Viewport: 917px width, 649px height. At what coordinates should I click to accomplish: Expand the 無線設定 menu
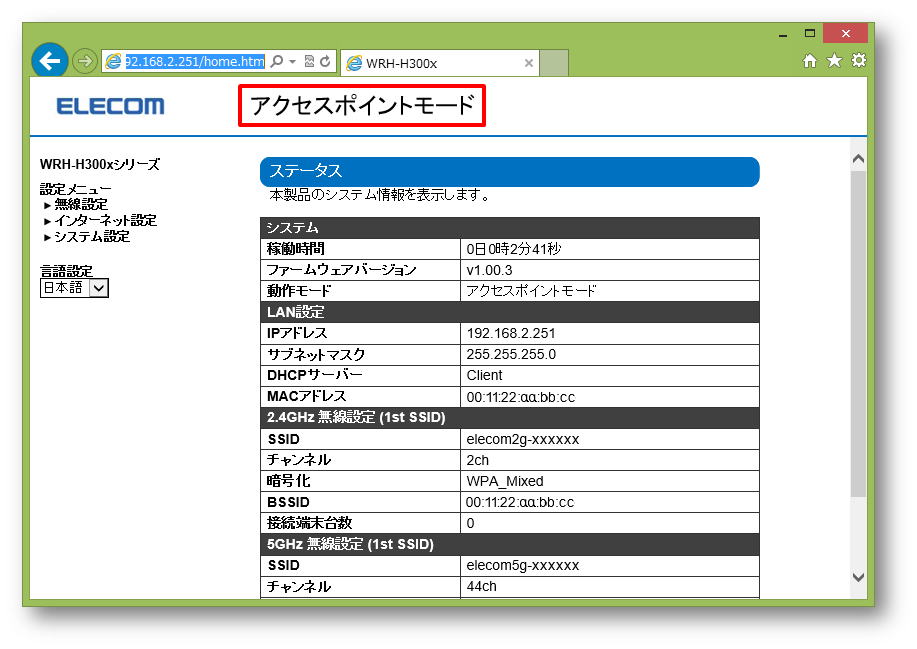point(81,205)
